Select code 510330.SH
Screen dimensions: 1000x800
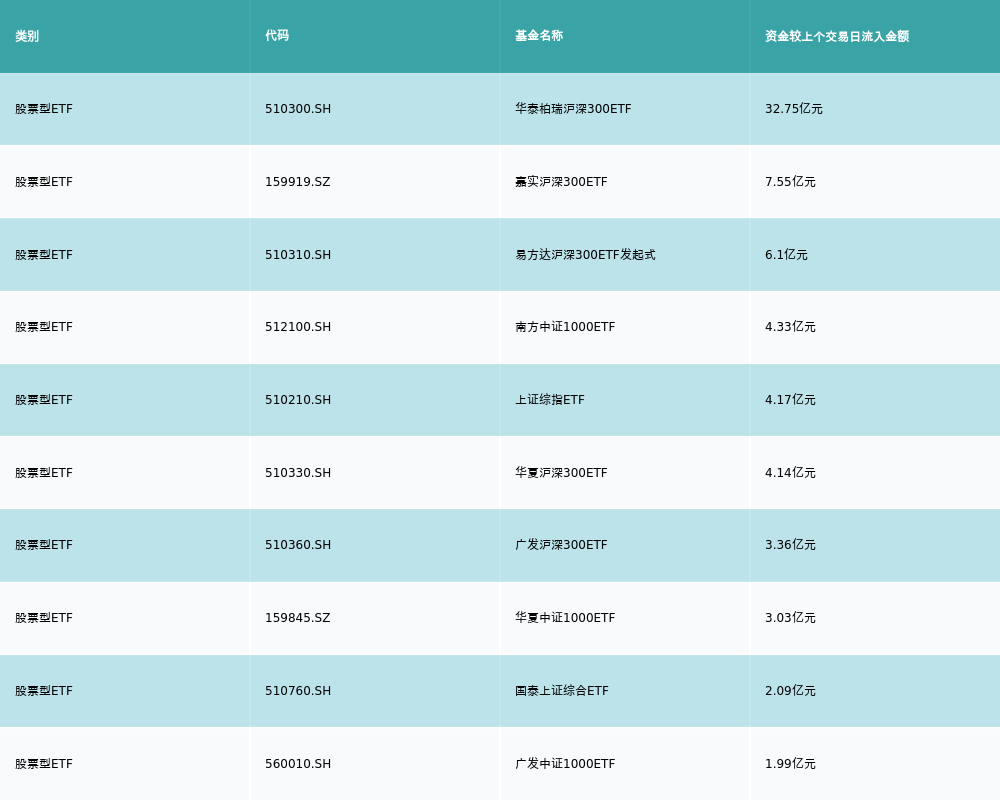click(x=298, y=473)
